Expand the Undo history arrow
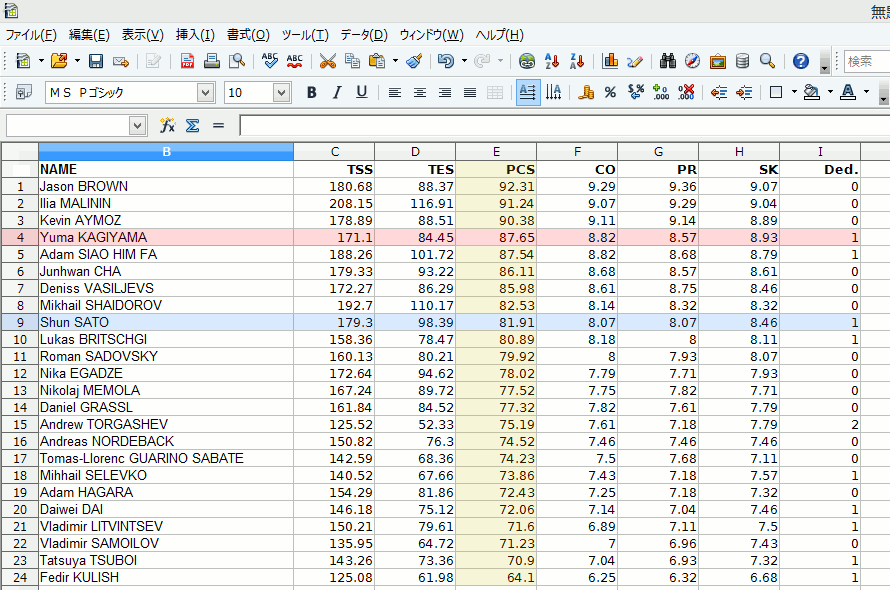The image size is (890, 590). [x=464, y=61]
